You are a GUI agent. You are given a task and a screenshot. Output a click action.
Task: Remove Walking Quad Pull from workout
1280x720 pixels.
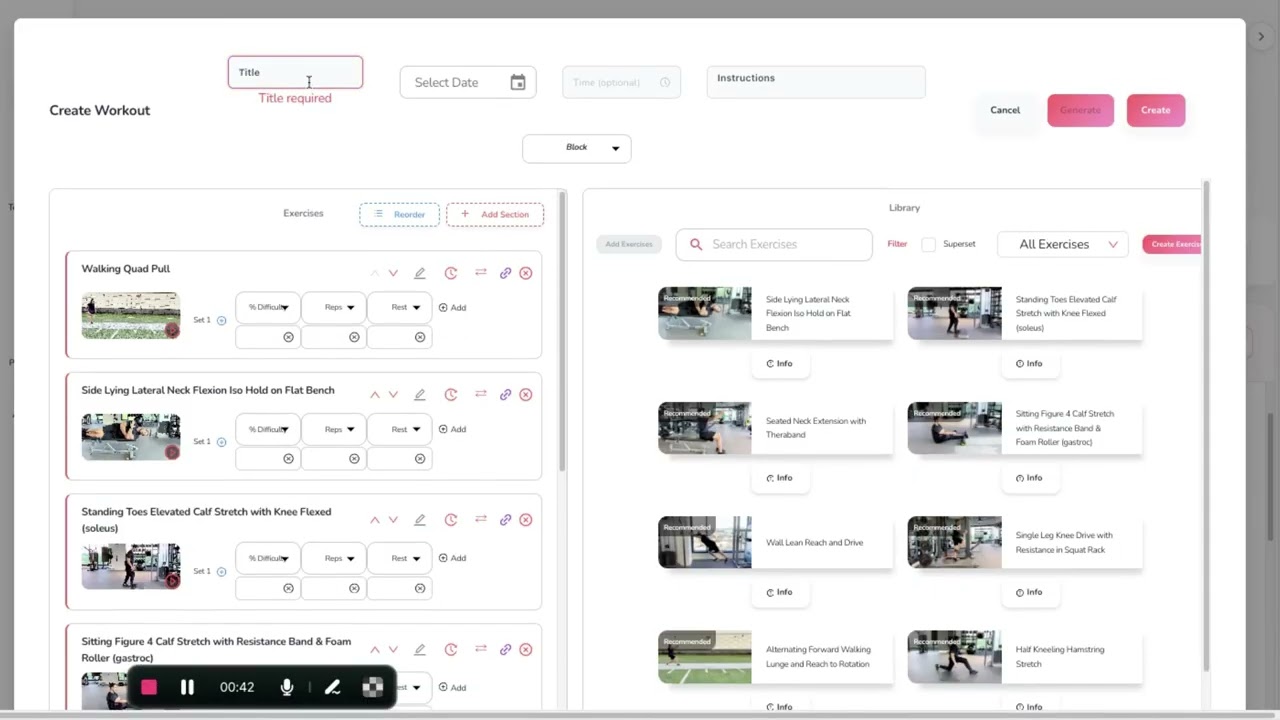point(526,273)
